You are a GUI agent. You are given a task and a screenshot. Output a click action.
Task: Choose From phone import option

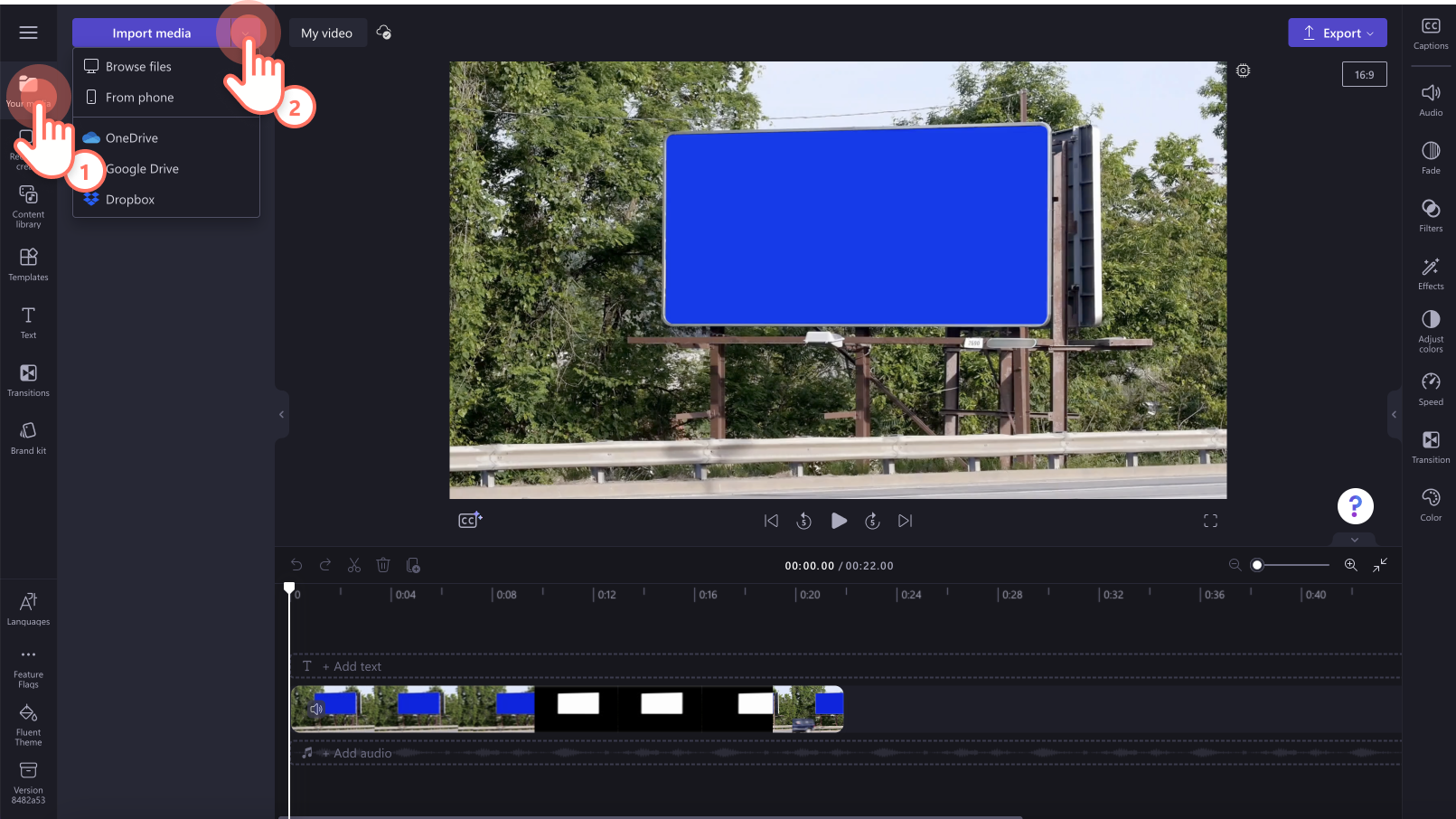[x=166, y=98]
